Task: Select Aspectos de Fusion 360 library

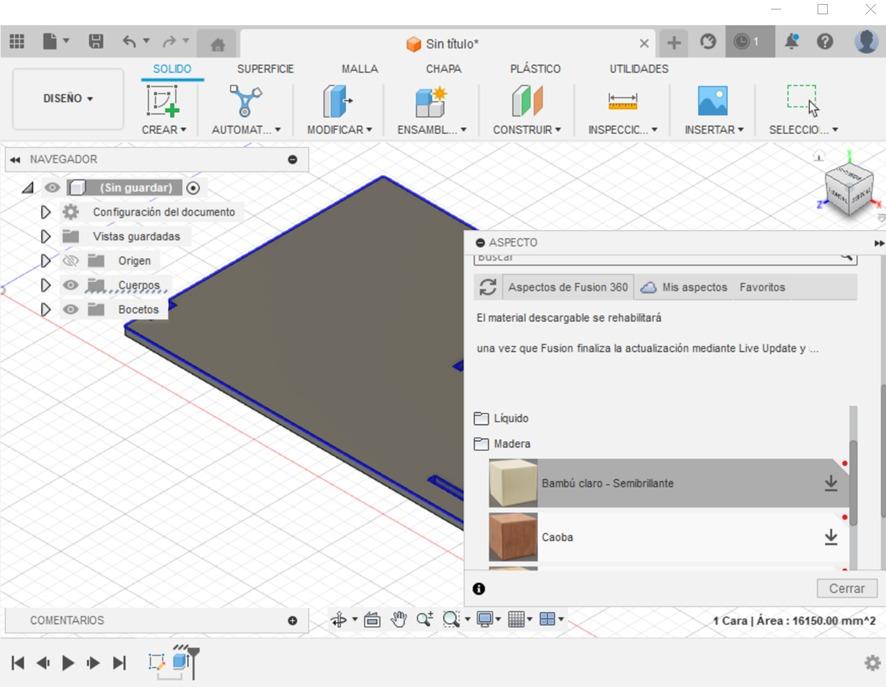Action: [568, 287]
